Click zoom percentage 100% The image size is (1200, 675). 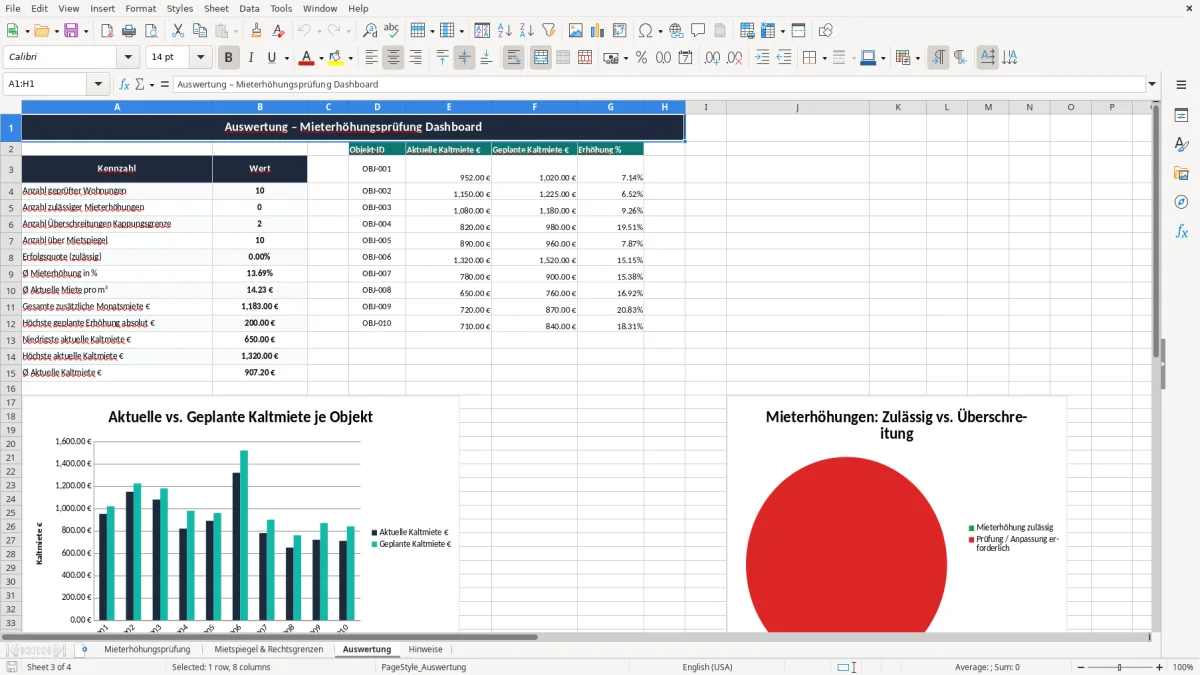click(1182, 667)
